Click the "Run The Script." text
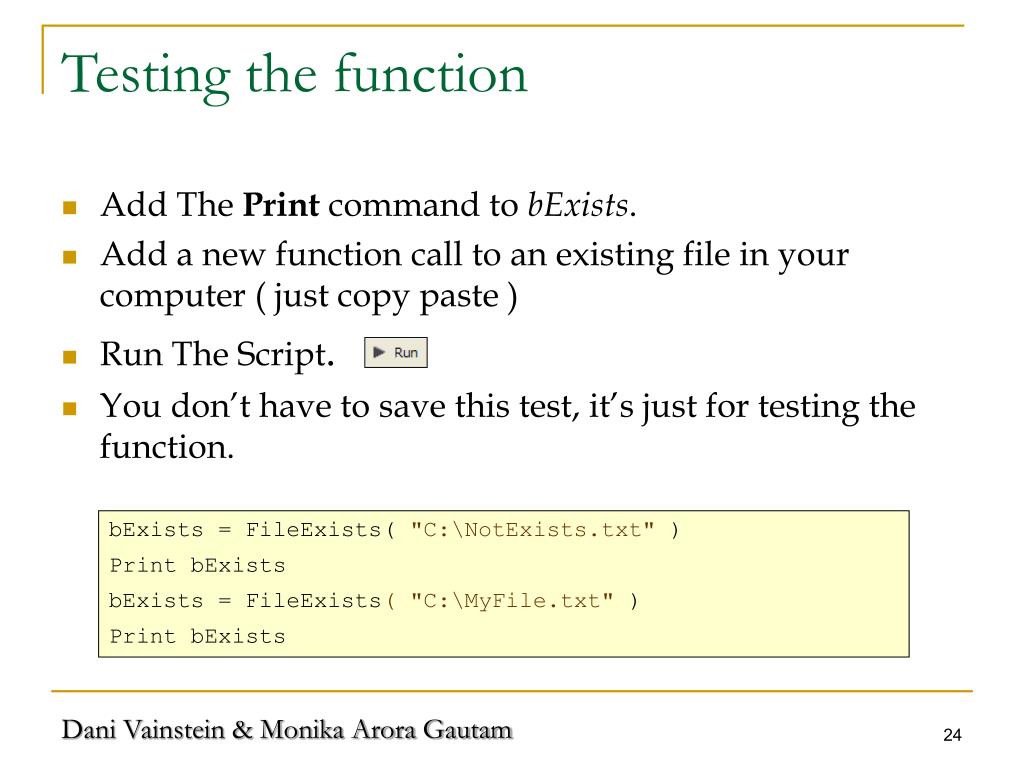The image size is (1024, 768). point(217,354)
